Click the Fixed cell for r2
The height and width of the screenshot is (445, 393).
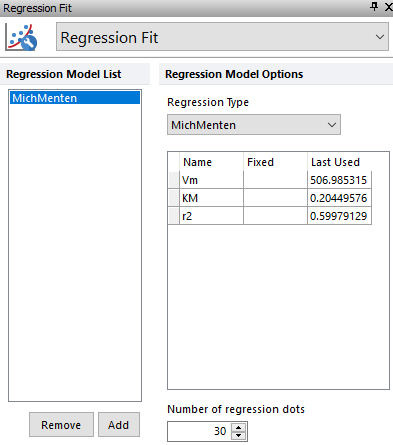point(275,216)
